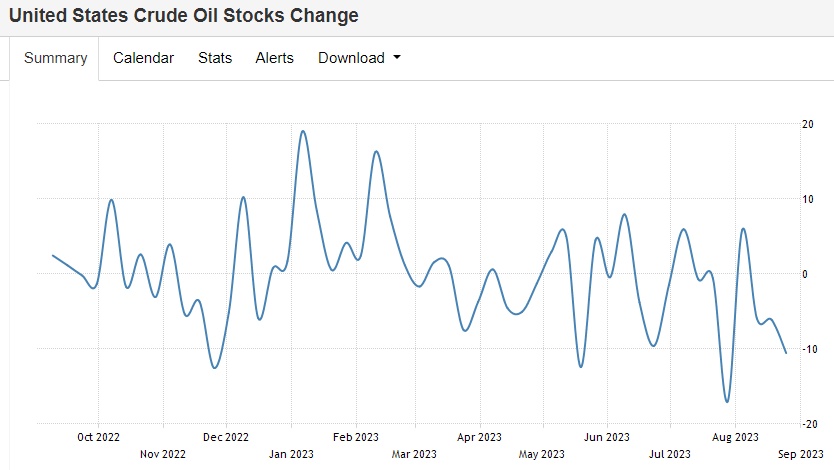Click the lowest trough of the line near August 2023
The height and width of the screenshot is (470, 834).
(x=727, y=402)
